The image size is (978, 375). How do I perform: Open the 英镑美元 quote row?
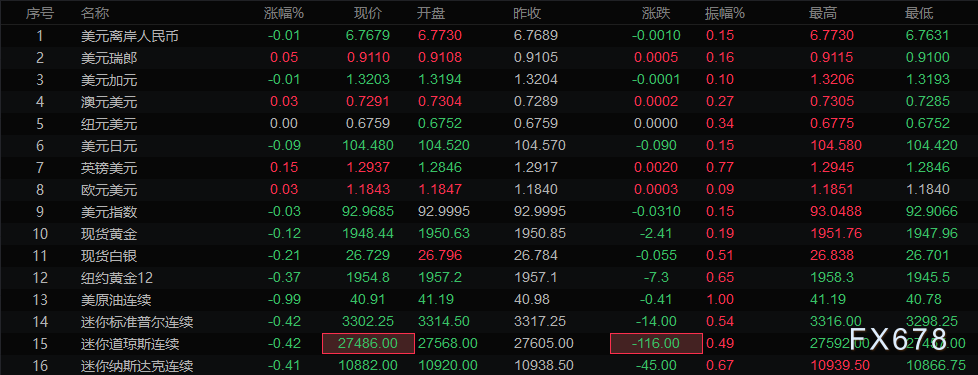[489, 168]
